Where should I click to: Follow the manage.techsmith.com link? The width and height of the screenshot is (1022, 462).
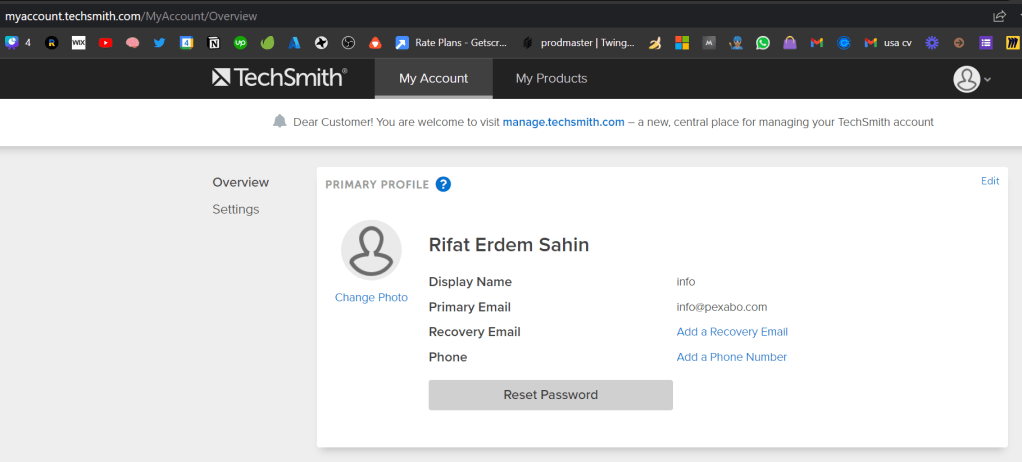coord(564,122)
